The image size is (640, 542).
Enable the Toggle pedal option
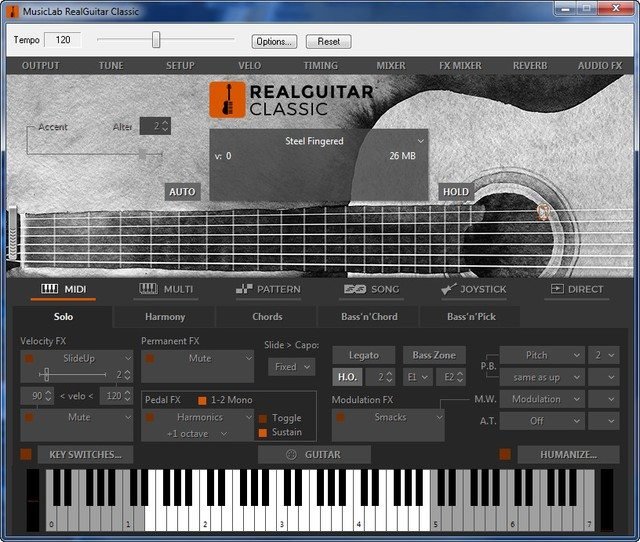click(x=263, y=418)
